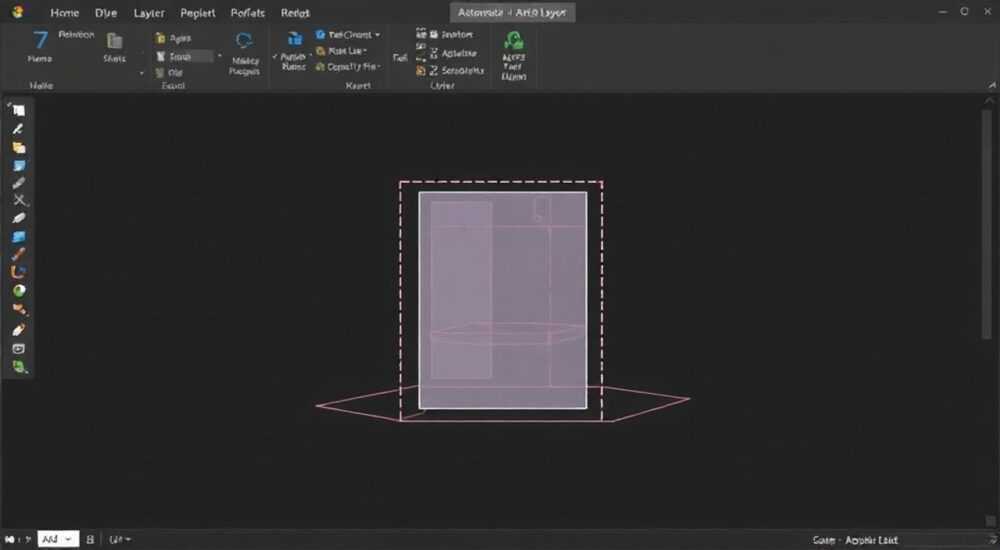This screenshot has height=550, width=1000.
Task: Click the status text at the bottom right
Action: [855, 540]
